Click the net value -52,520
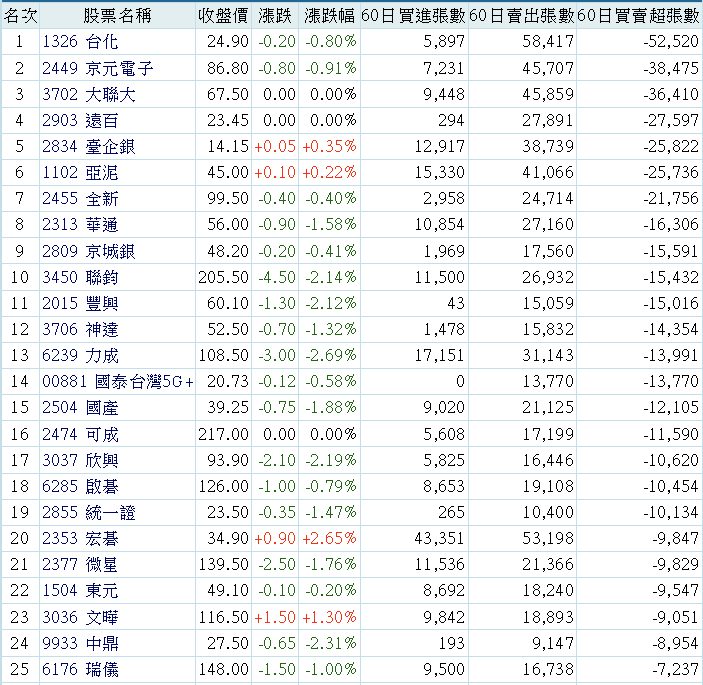Image resolution: width=703 pixels, height=685 pixels. 671,42
